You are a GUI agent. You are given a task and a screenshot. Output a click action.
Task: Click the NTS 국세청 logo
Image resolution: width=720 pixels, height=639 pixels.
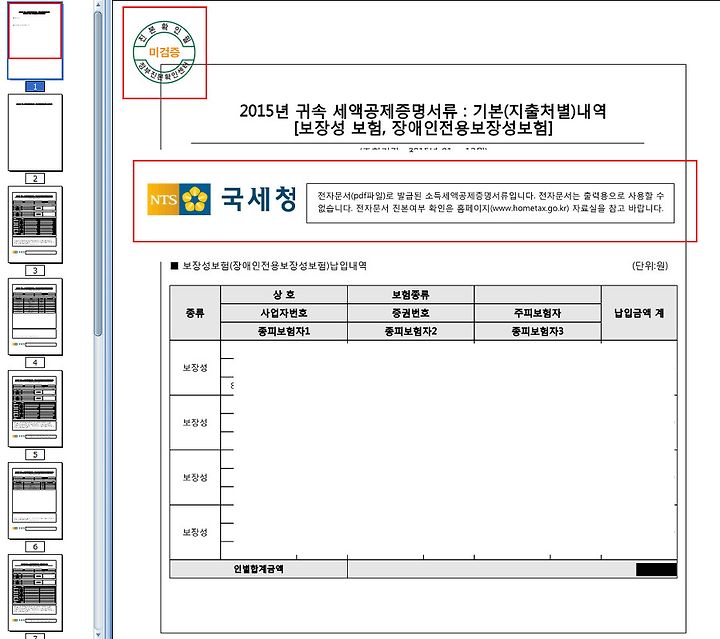coord(222,199)
